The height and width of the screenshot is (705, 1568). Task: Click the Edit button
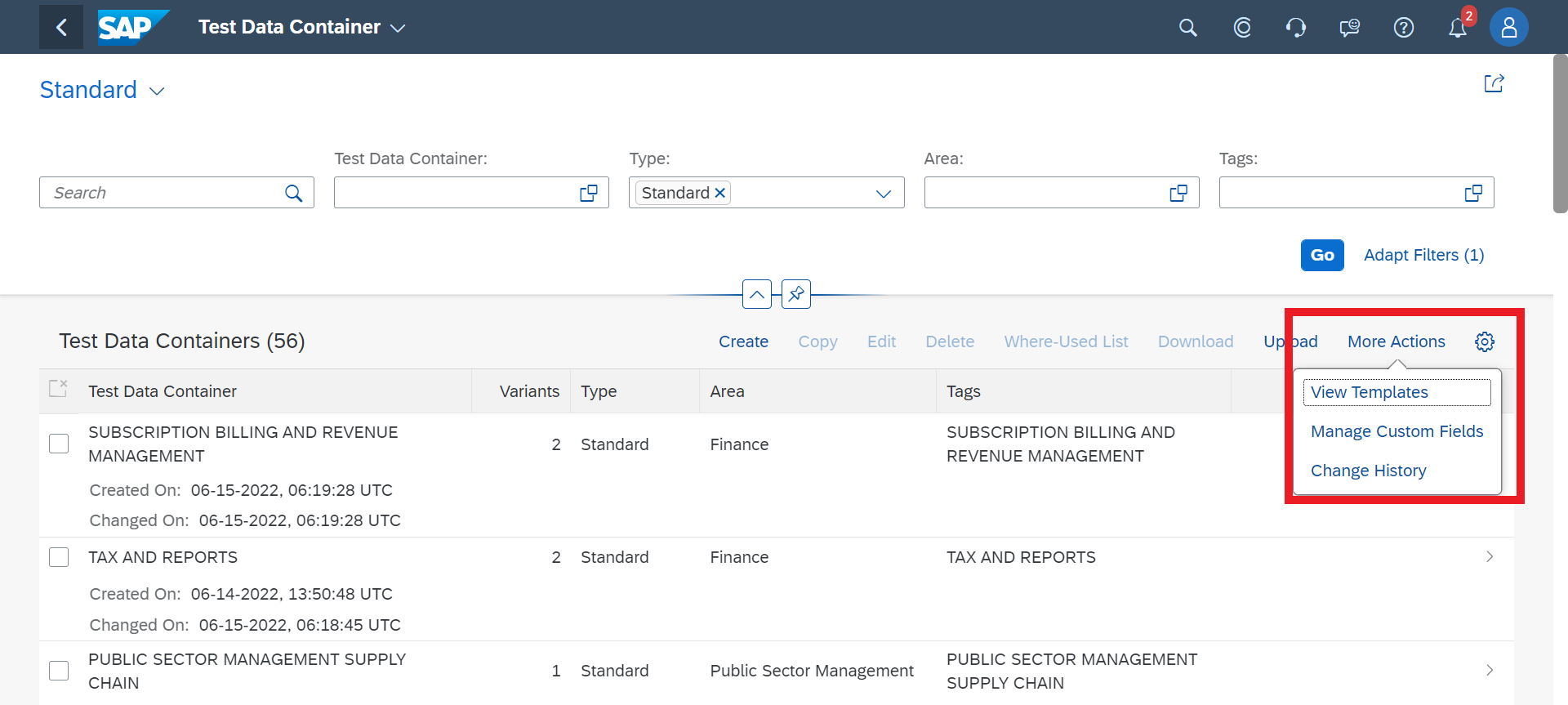pos(881,341)
